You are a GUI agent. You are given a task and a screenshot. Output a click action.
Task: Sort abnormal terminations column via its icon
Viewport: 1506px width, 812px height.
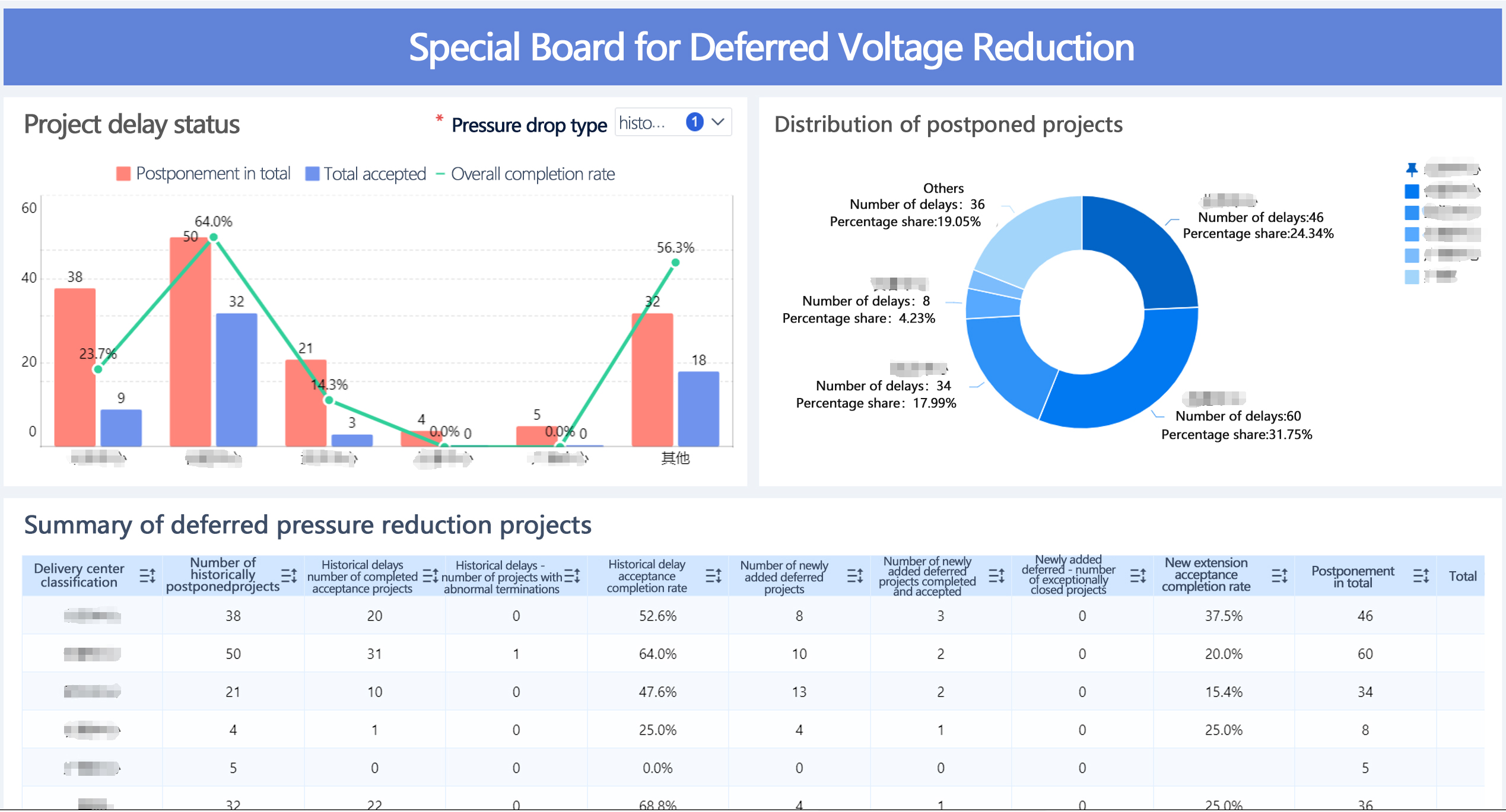pos(572,575)
